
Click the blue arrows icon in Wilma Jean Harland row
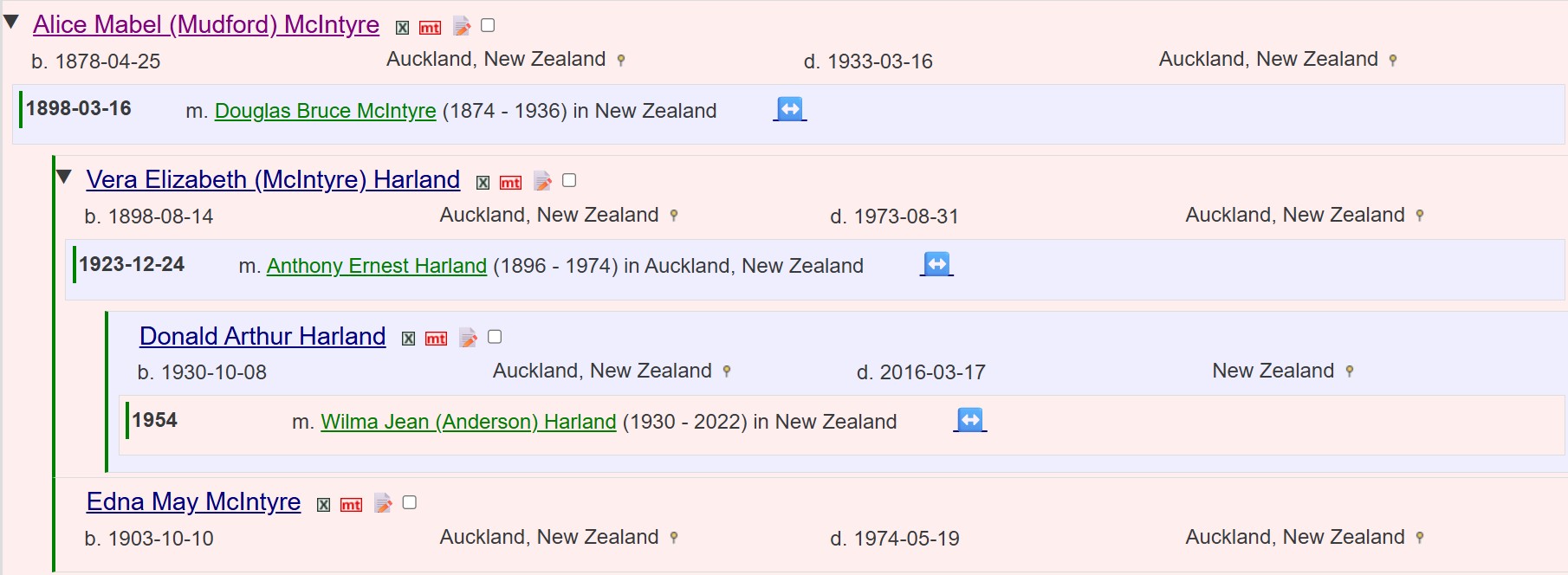tap(969, 420)
